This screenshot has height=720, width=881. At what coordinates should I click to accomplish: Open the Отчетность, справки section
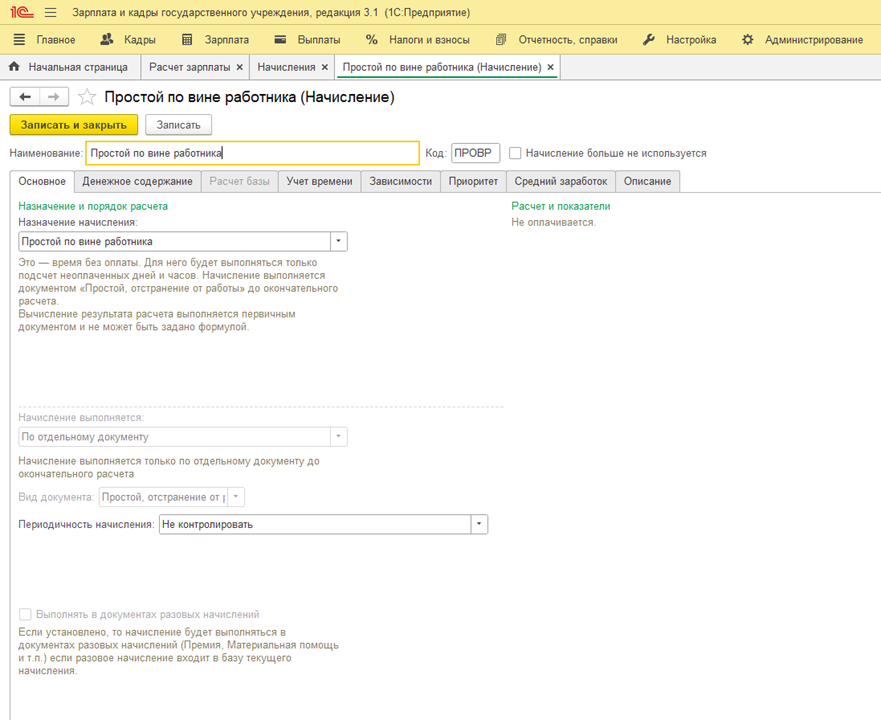556,40
